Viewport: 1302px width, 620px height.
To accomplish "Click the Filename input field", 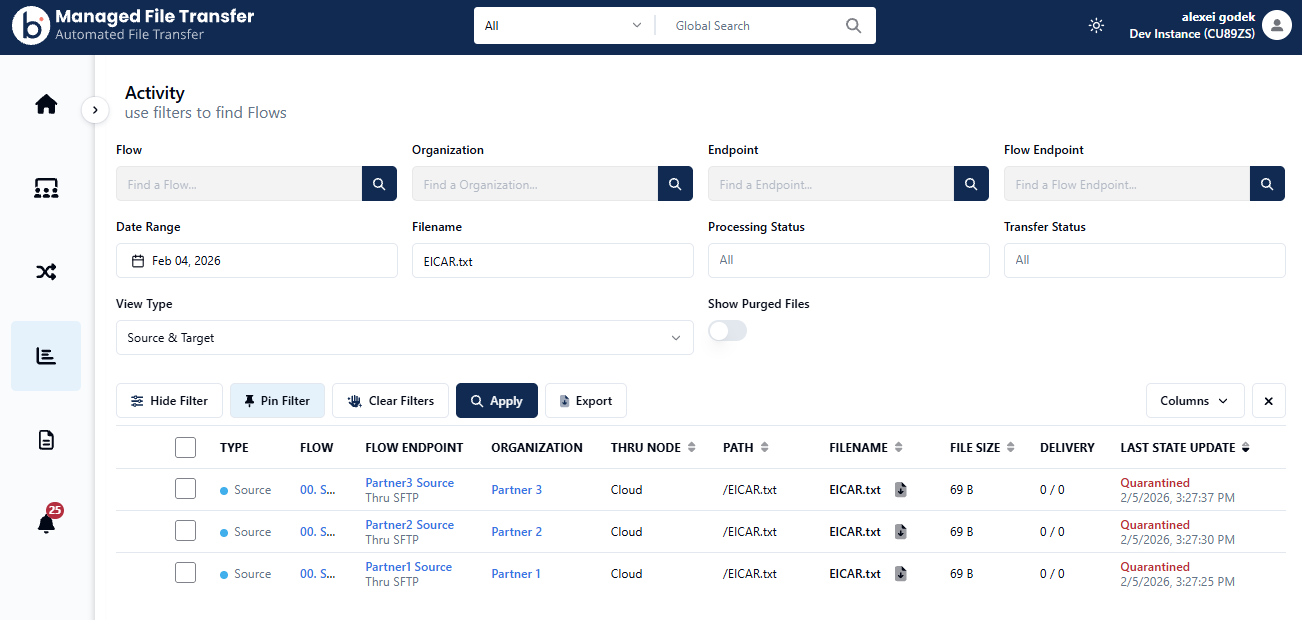I will pyautogui.click(x=552, y=261).
